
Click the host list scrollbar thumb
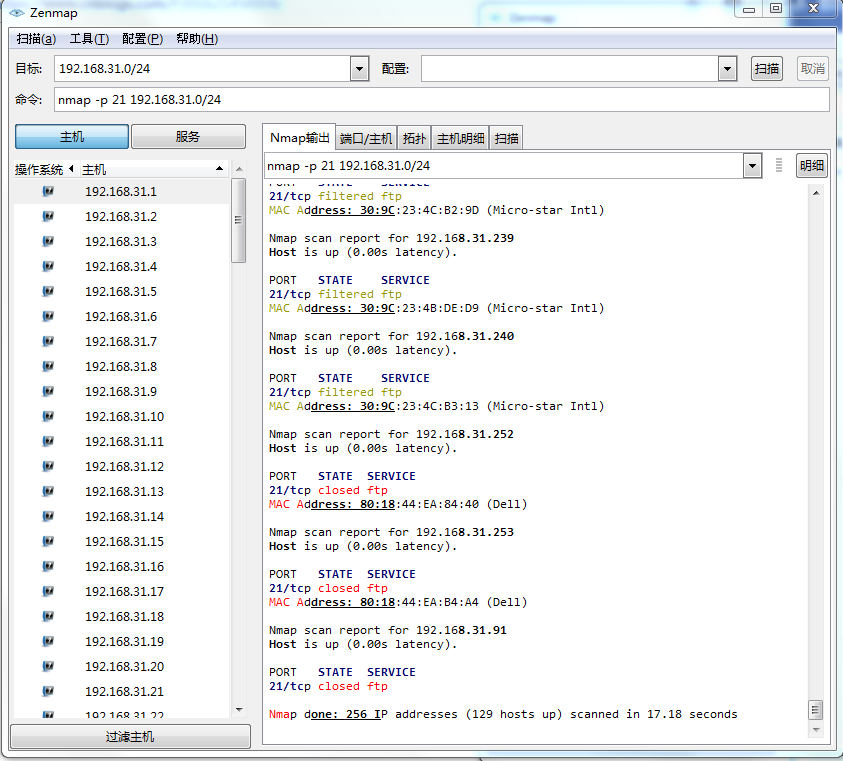tap(238, 221)
